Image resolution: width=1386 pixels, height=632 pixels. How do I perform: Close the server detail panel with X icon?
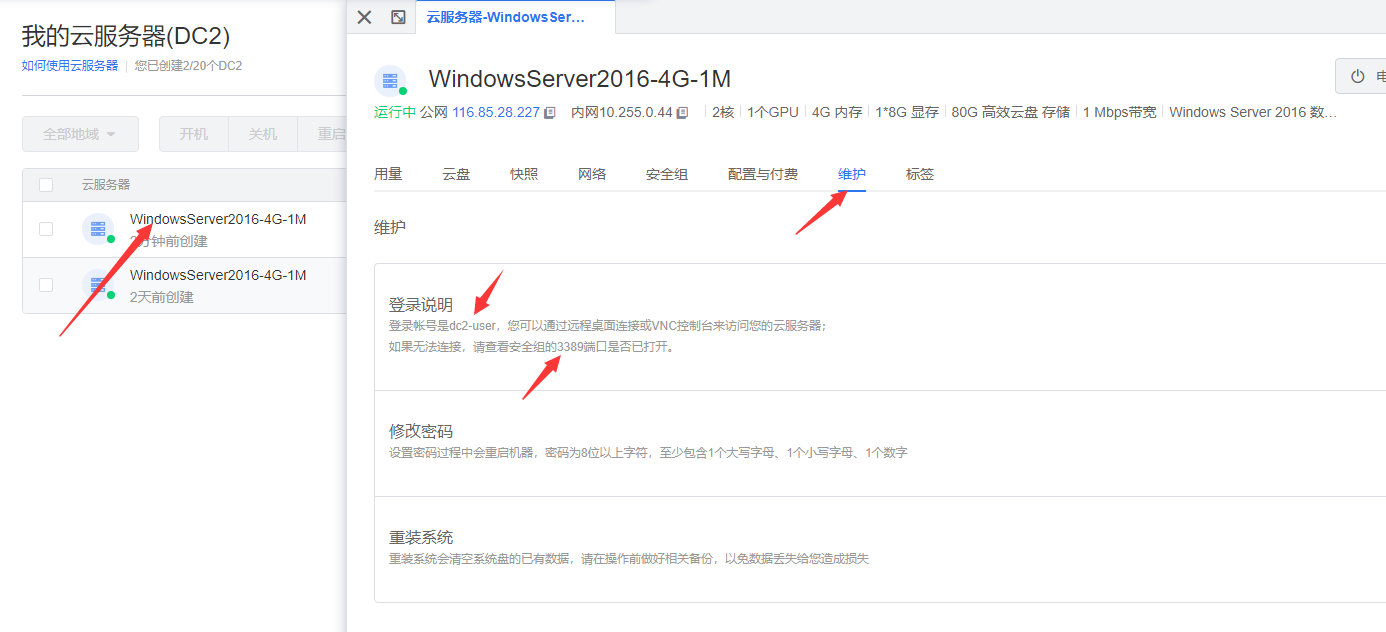click(x=364, y=17)
